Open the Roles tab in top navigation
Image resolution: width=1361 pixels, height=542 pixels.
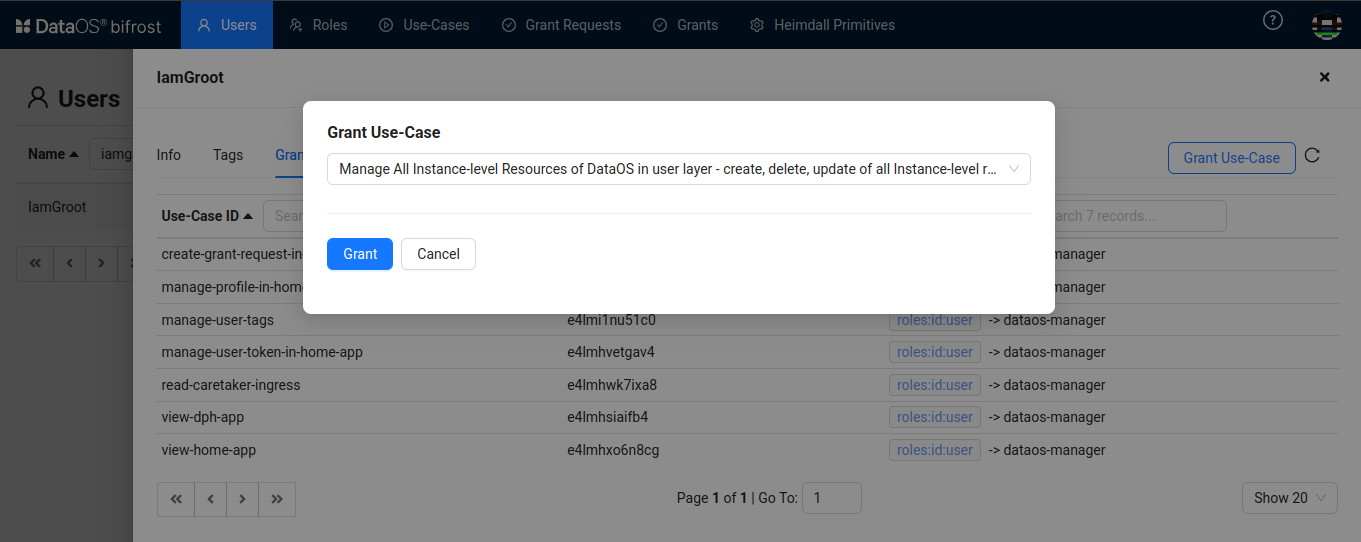pos(318,25)
